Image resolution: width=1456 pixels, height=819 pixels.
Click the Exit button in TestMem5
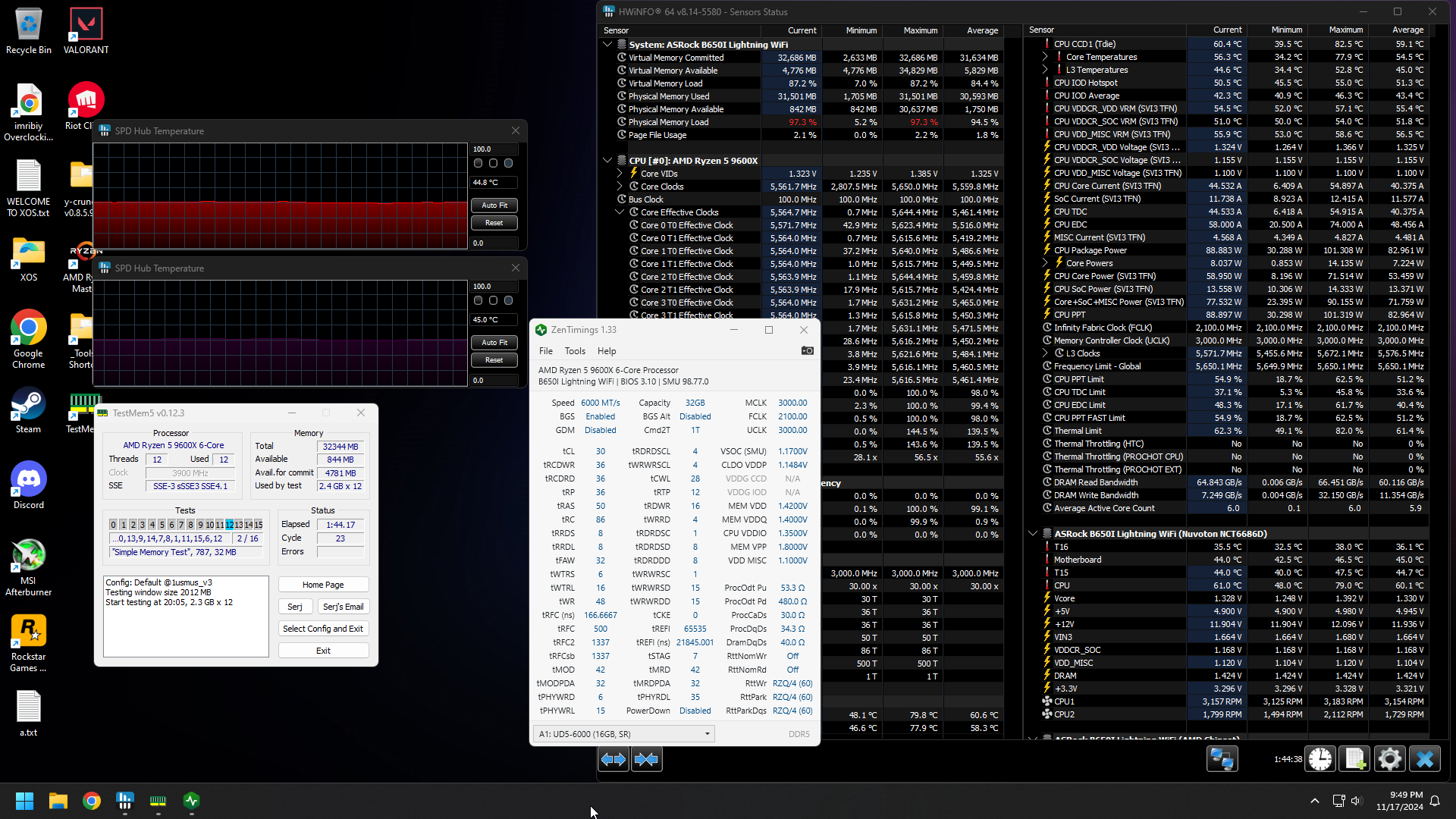pyautogui.click(x=323, y=651)
